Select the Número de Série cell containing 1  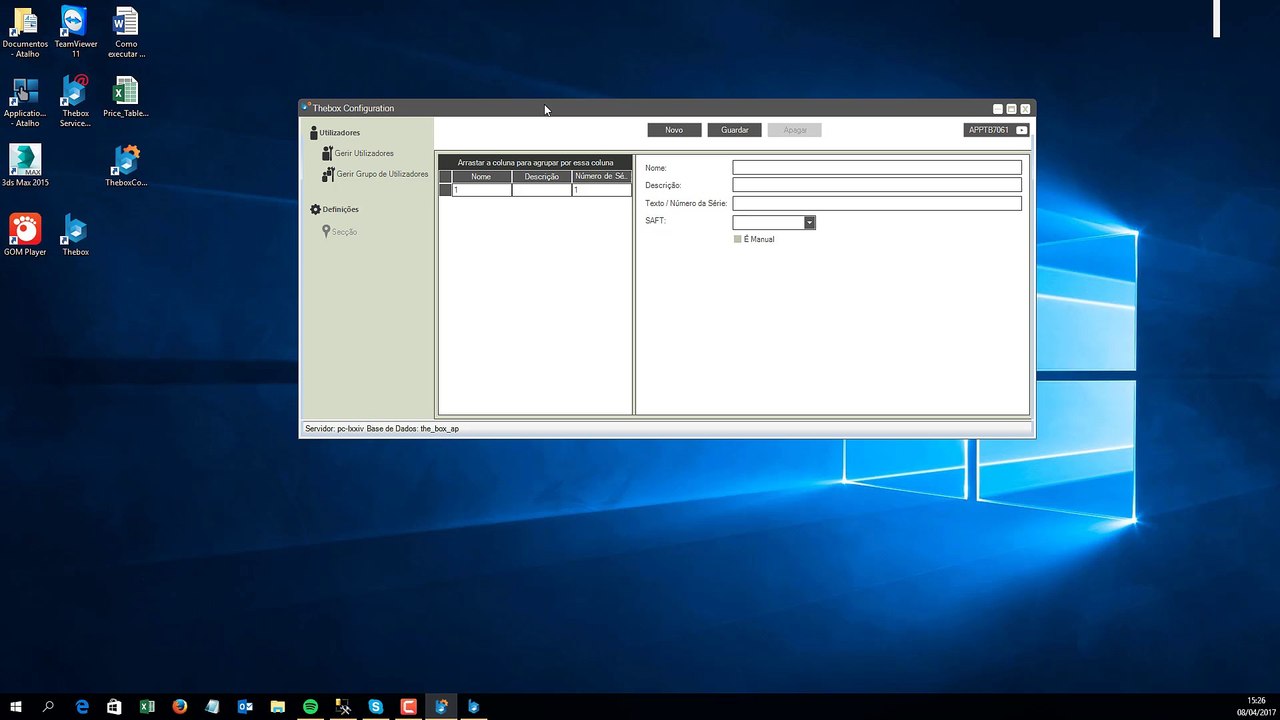coord(601,189)
